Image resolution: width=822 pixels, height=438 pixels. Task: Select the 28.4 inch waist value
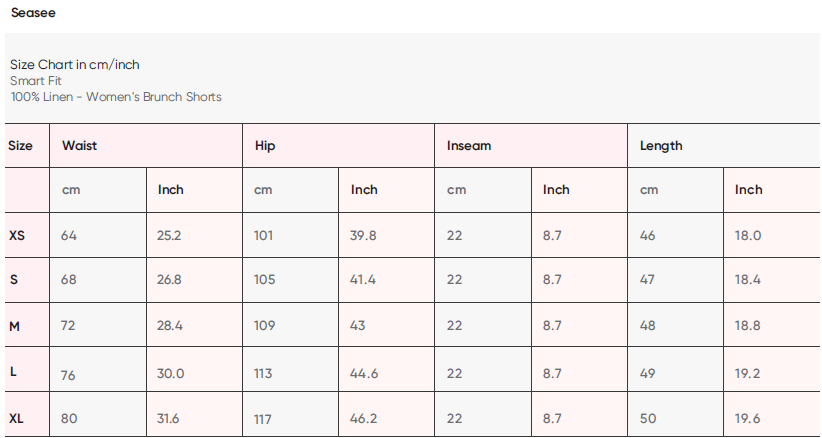coord(171,326)
